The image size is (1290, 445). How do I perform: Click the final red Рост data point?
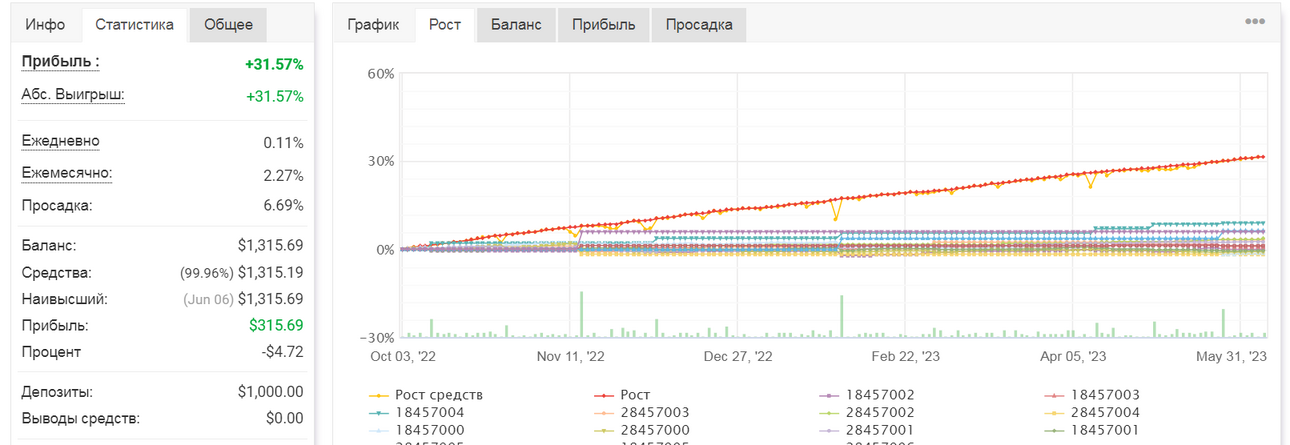click(1263, 156)
